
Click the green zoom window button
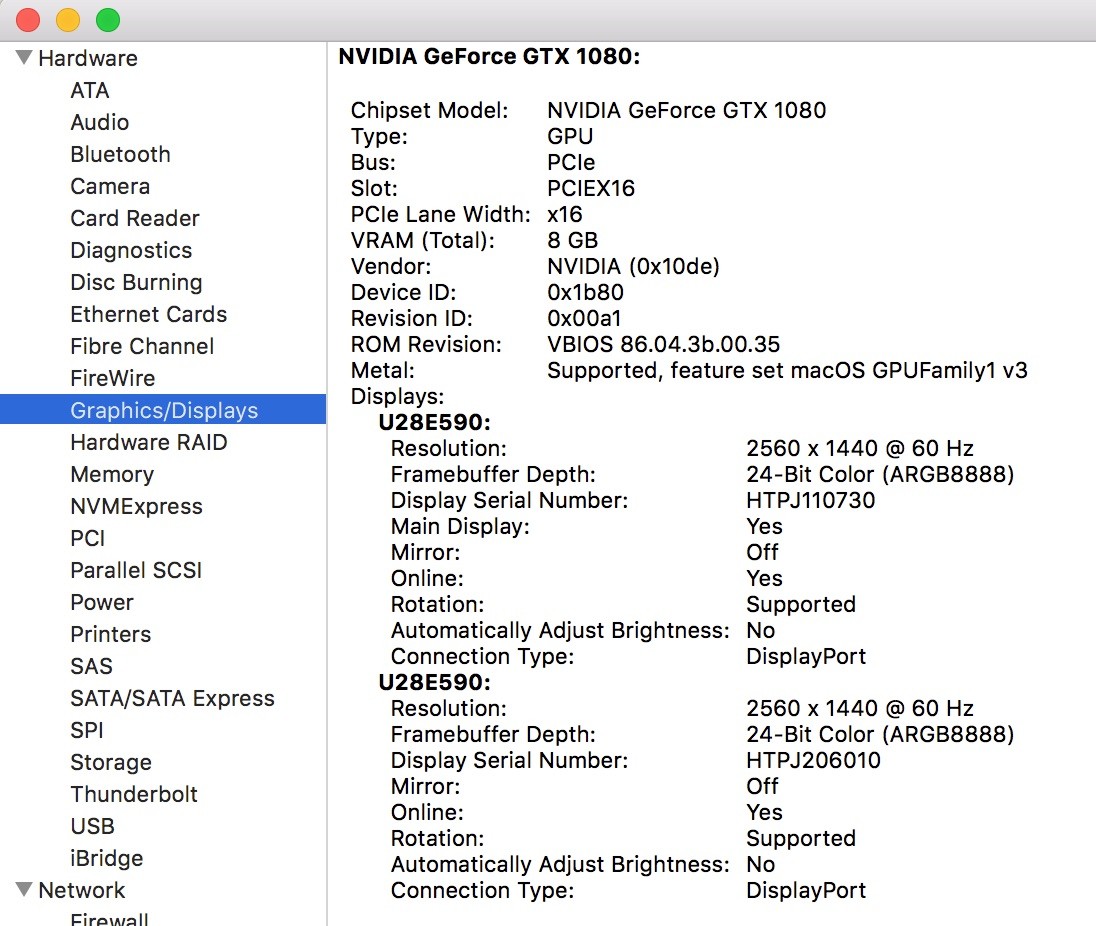click(x=107, y=19)
